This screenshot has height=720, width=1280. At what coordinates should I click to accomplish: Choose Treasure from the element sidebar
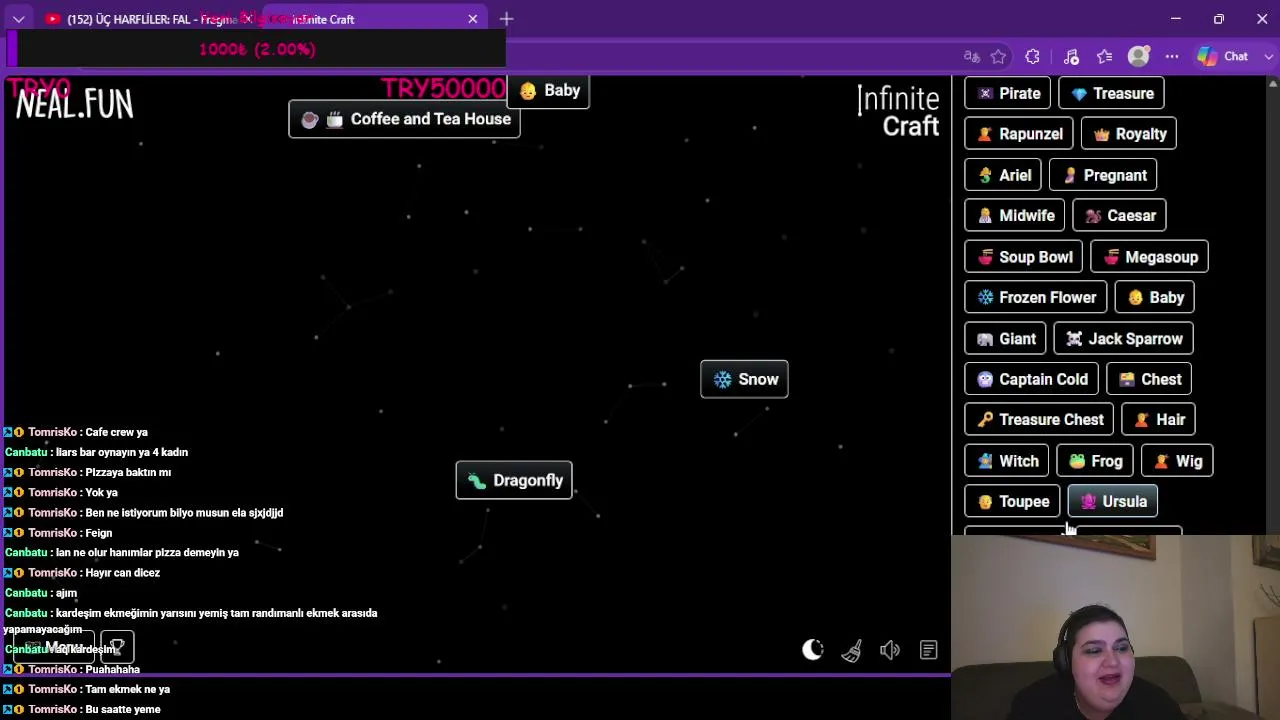(x=1111, y=93)
